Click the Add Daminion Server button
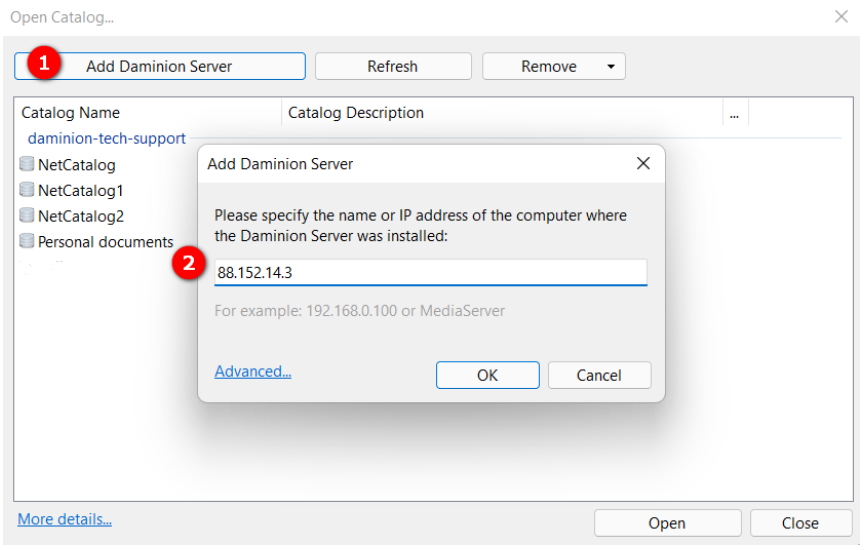The image size is (867, 550). [159, 66]
